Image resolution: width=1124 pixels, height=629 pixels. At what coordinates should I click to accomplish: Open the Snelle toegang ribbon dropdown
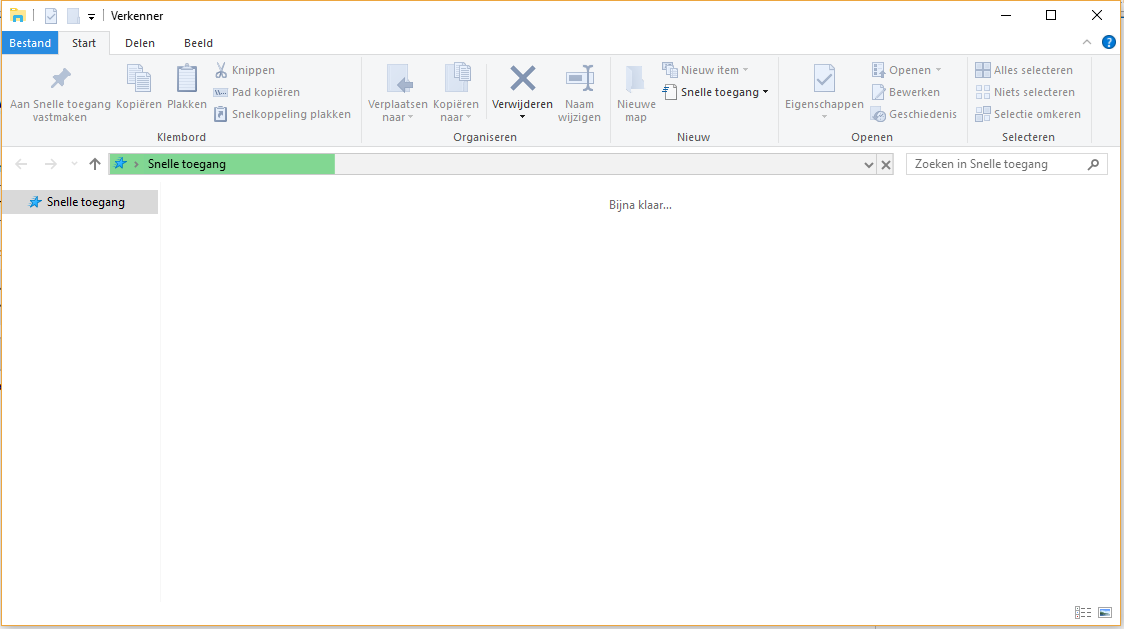(715, 92)
